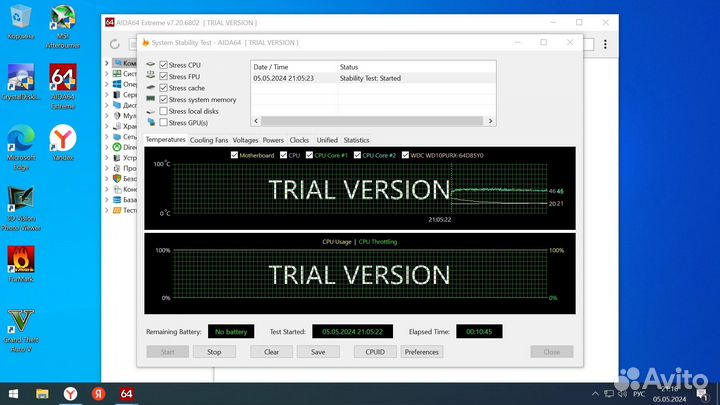The image size is (720, 405).
Task: Uncheck the Stress CPU checkbox
Action: [163, 65]
